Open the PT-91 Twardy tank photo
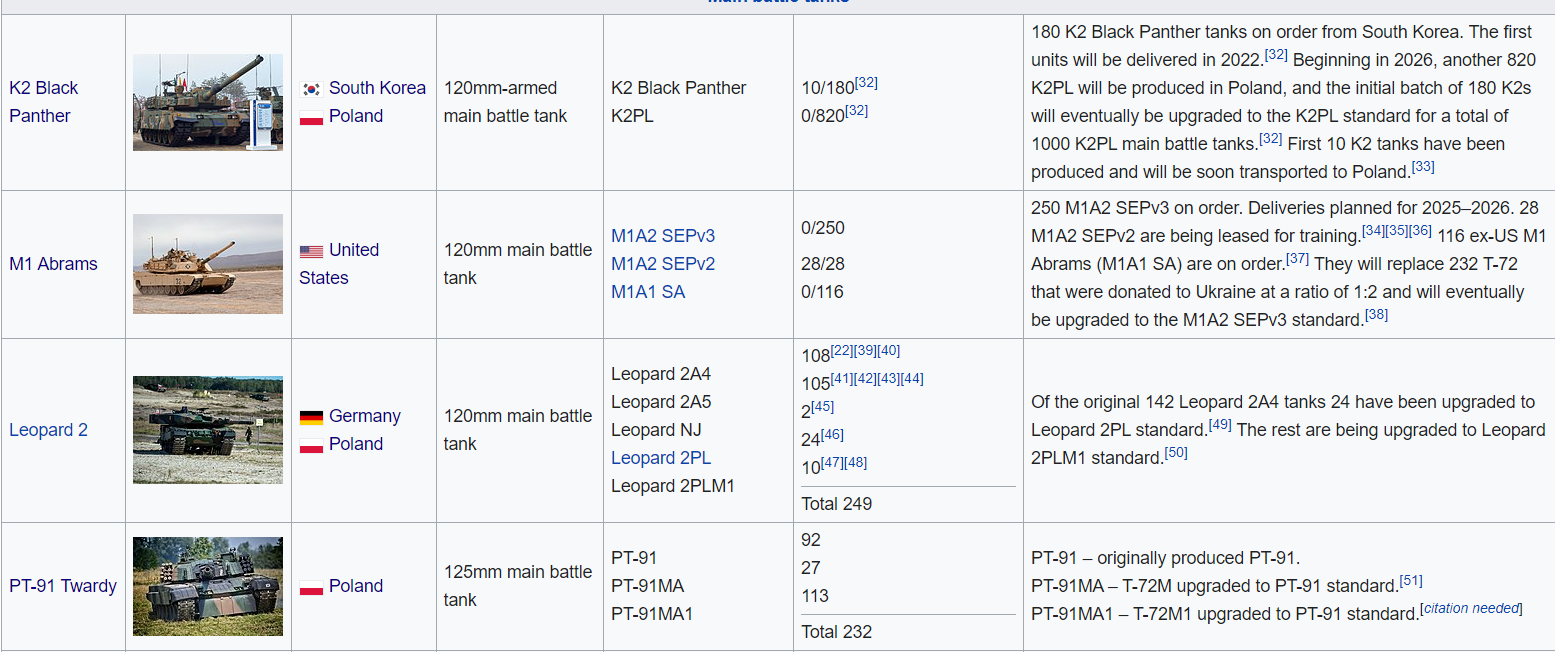The image size is (1555, 652). (208, 586)
